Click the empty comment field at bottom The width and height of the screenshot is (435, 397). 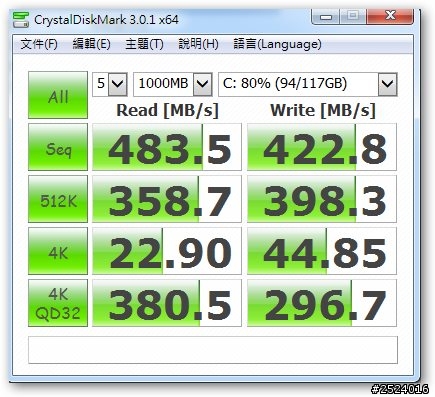[213, 350]
